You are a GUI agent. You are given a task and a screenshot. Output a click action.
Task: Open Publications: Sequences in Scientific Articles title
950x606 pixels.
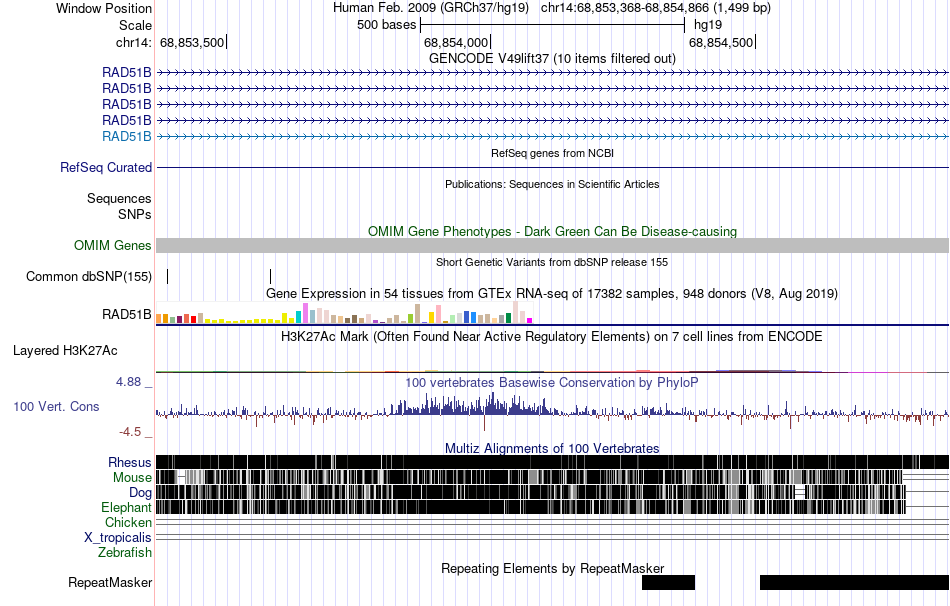click(552, 184)
